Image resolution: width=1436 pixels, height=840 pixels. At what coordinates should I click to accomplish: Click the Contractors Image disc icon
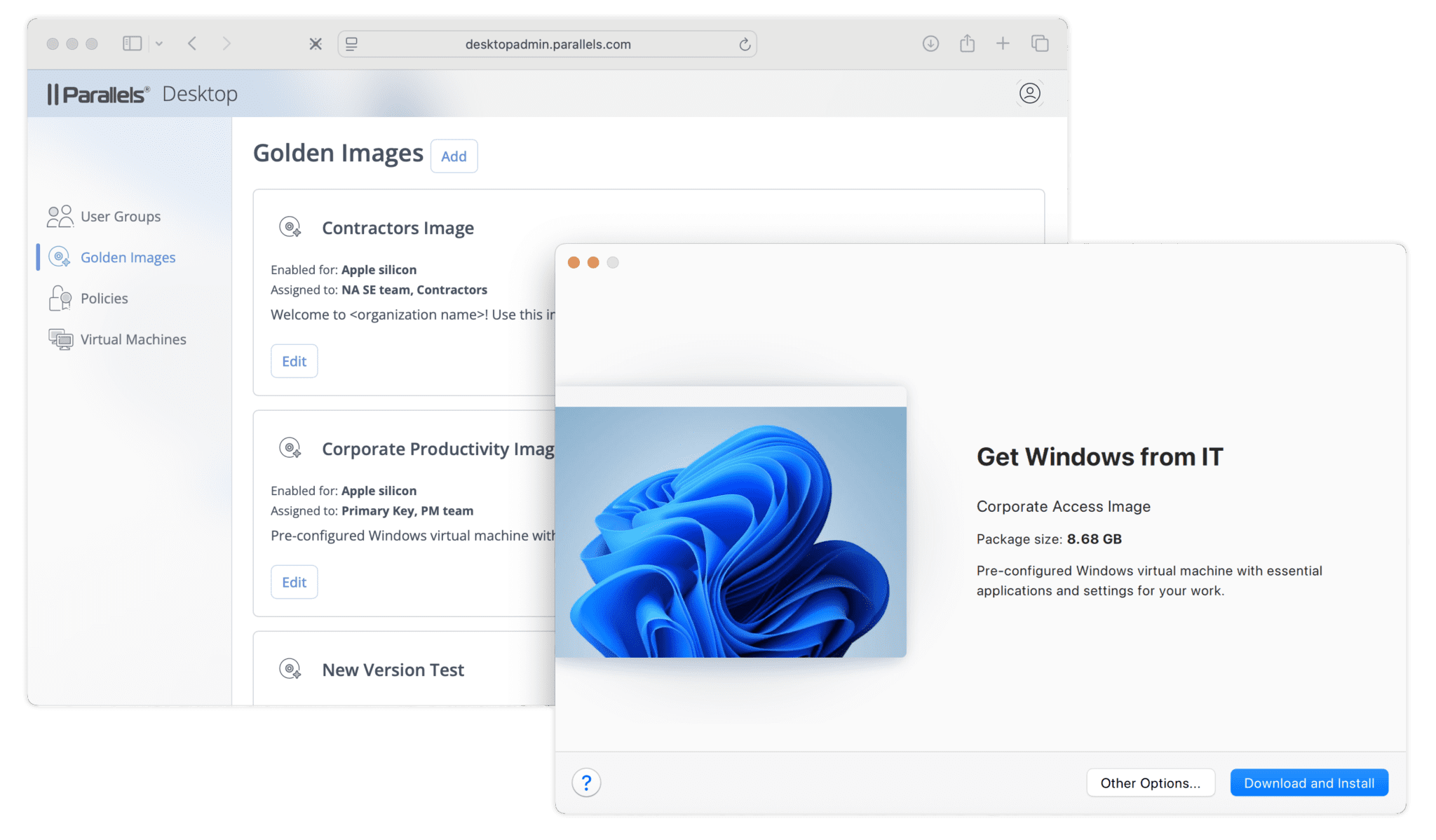coord(290,226)
